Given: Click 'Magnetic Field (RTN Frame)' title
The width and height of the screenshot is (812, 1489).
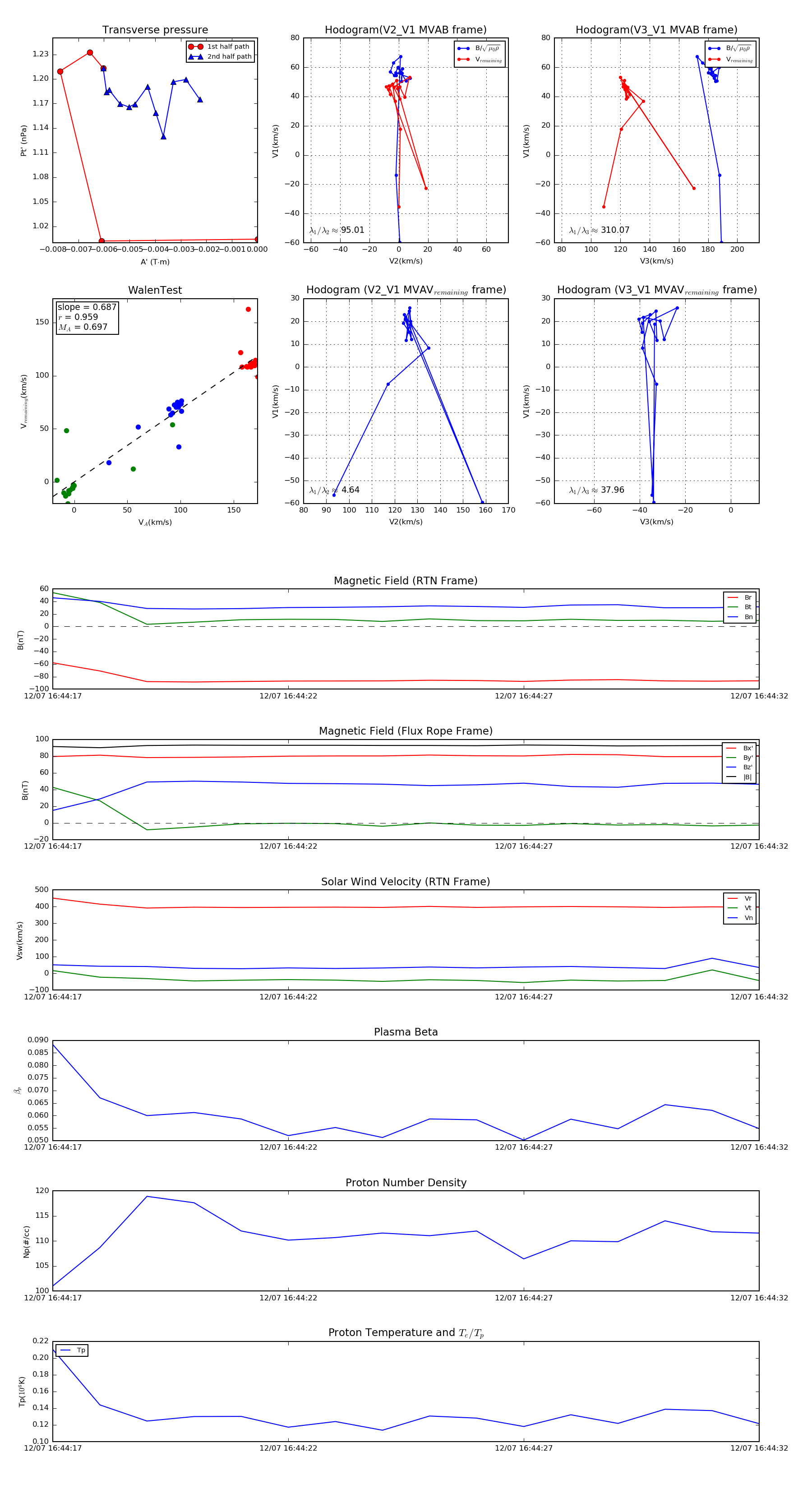Looking at the screenshot, I should coord(406,580).
